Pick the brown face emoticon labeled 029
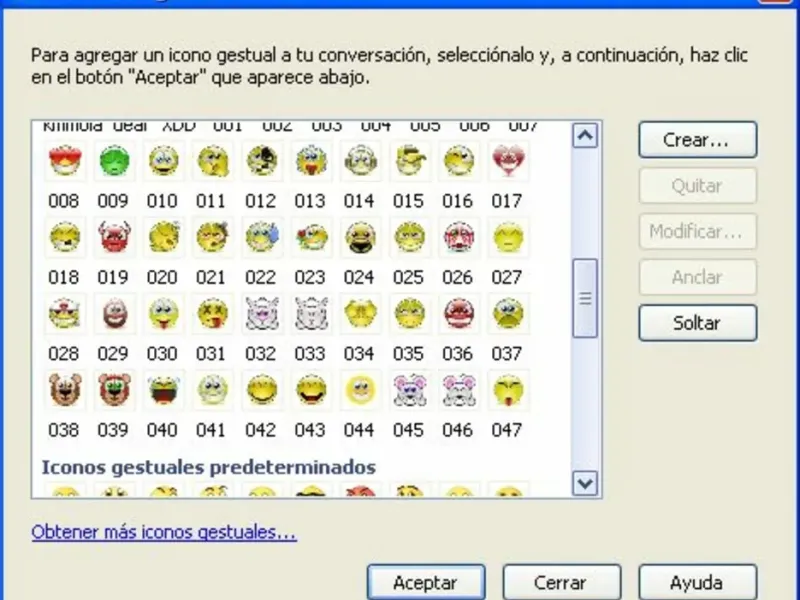The width and height of the screenshot is (800, 600). (114, 314)
